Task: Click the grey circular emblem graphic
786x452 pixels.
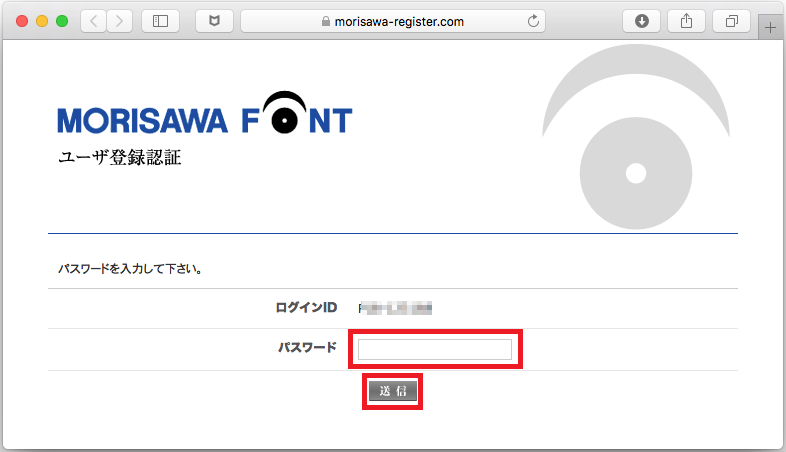Action: (x=635, y=174)
